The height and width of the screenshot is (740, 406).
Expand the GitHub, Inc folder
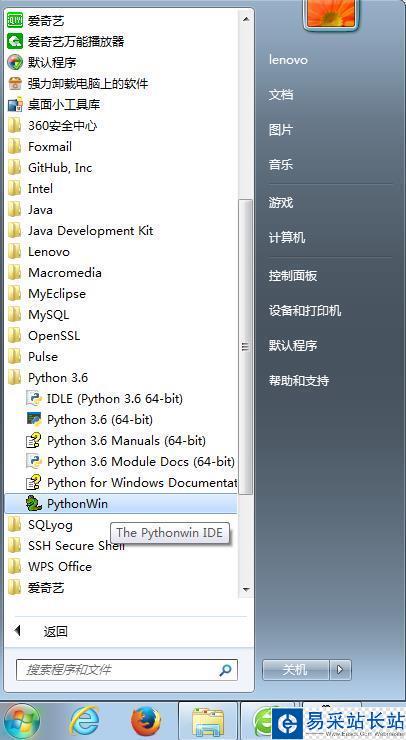pos(50,168)
